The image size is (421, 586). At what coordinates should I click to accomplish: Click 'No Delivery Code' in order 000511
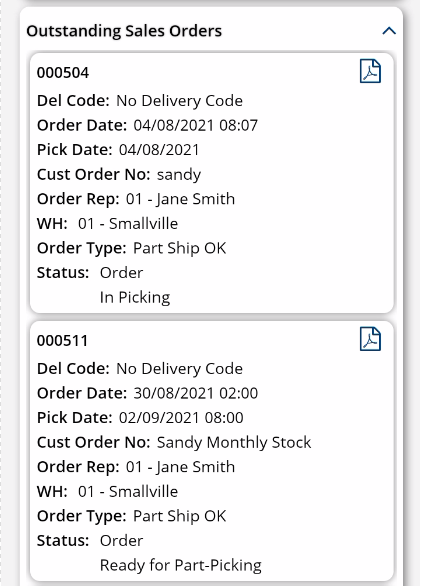(179, 369)
